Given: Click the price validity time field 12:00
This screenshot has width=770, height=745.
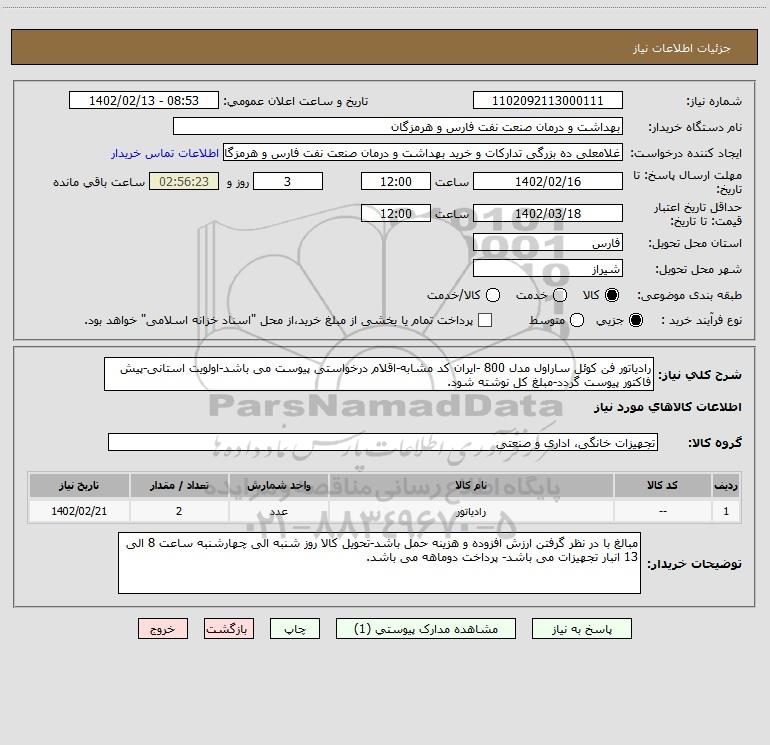Looking at the screenshot, I should pos(396,214).
